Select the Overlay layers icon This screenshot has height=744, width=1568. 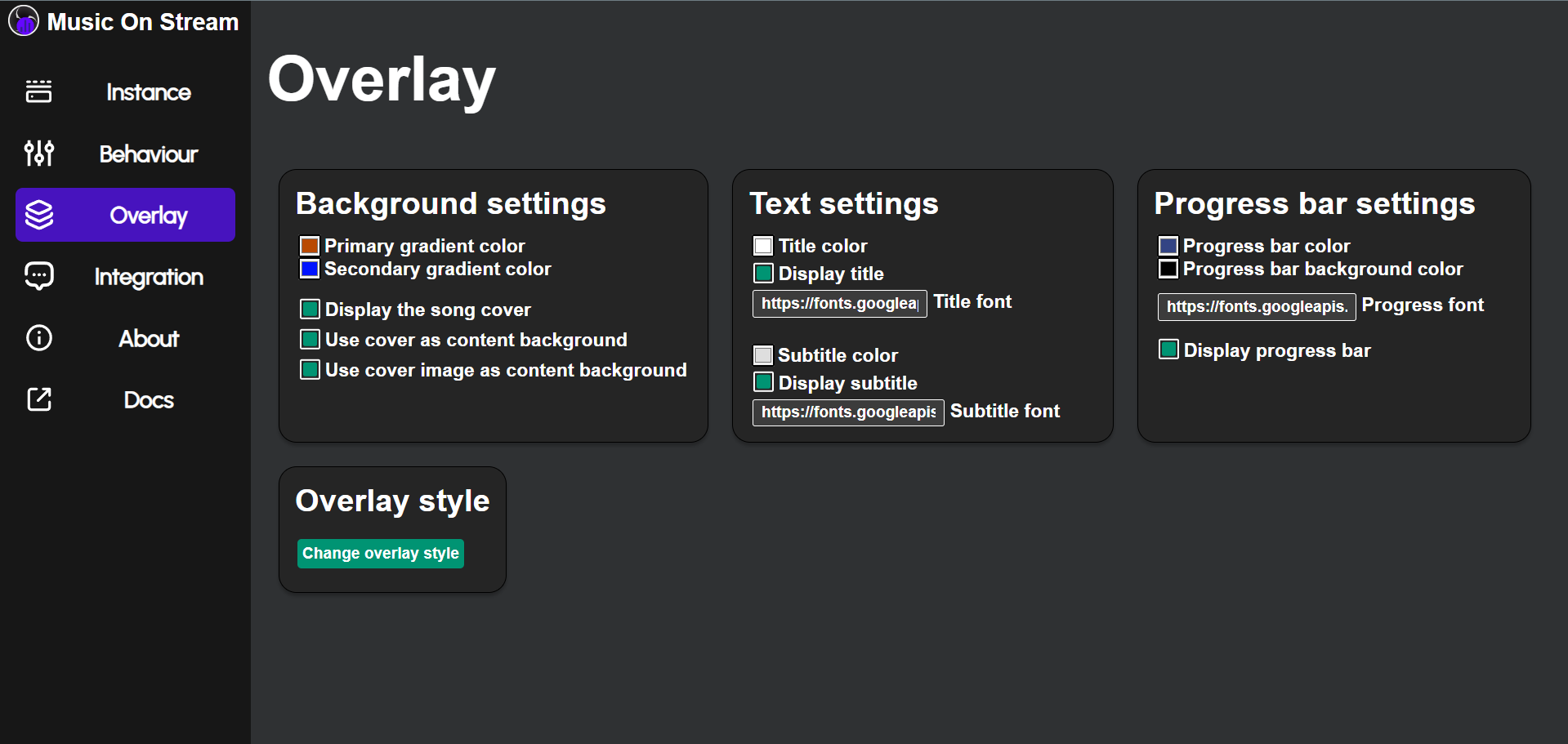pos(38,215)
